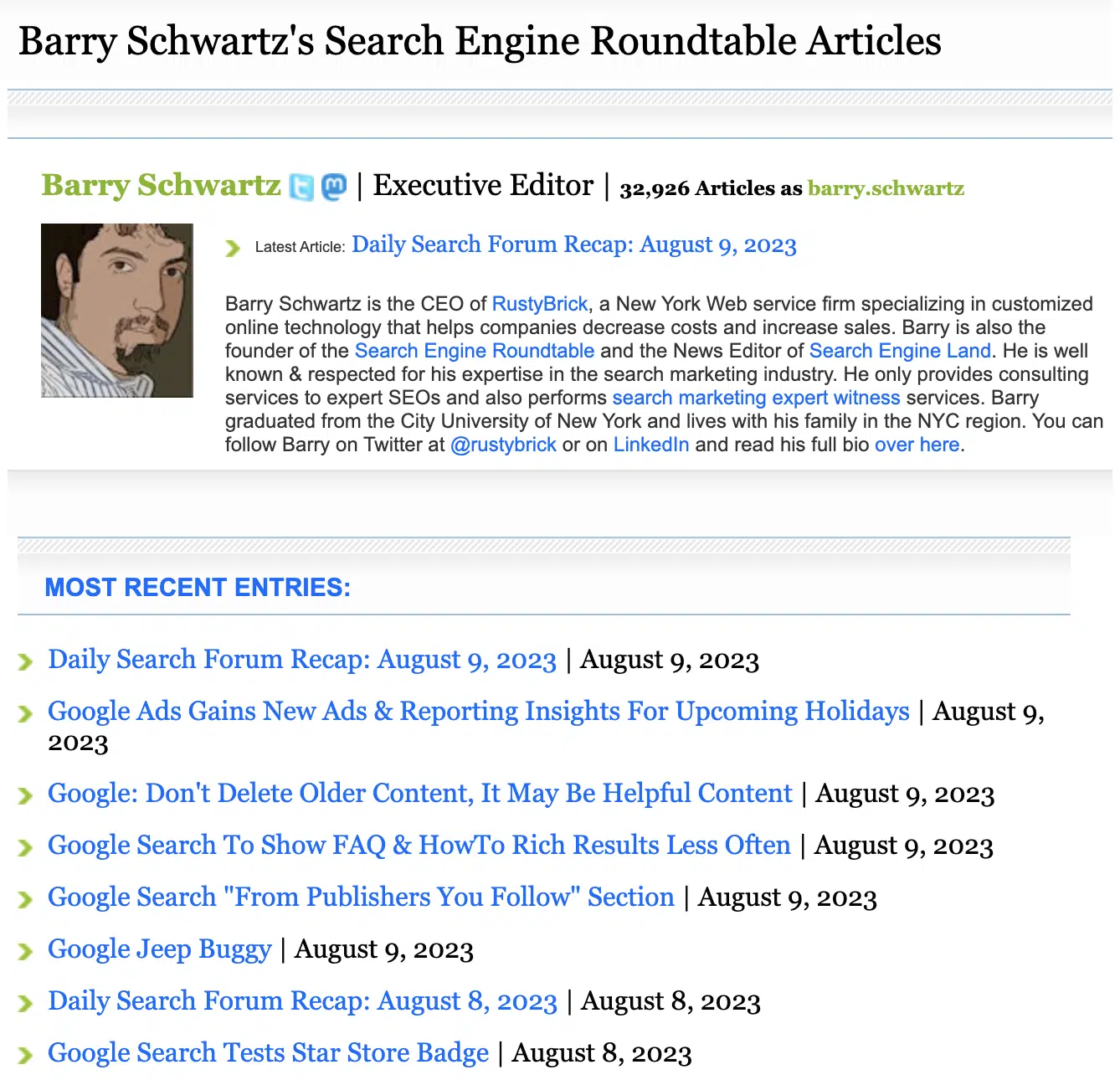Screen dimensions: 1120x1080
Task: Click the green arrow beside Google Search Tests Star Store Badge
Action: click(x=24, y=1053)
